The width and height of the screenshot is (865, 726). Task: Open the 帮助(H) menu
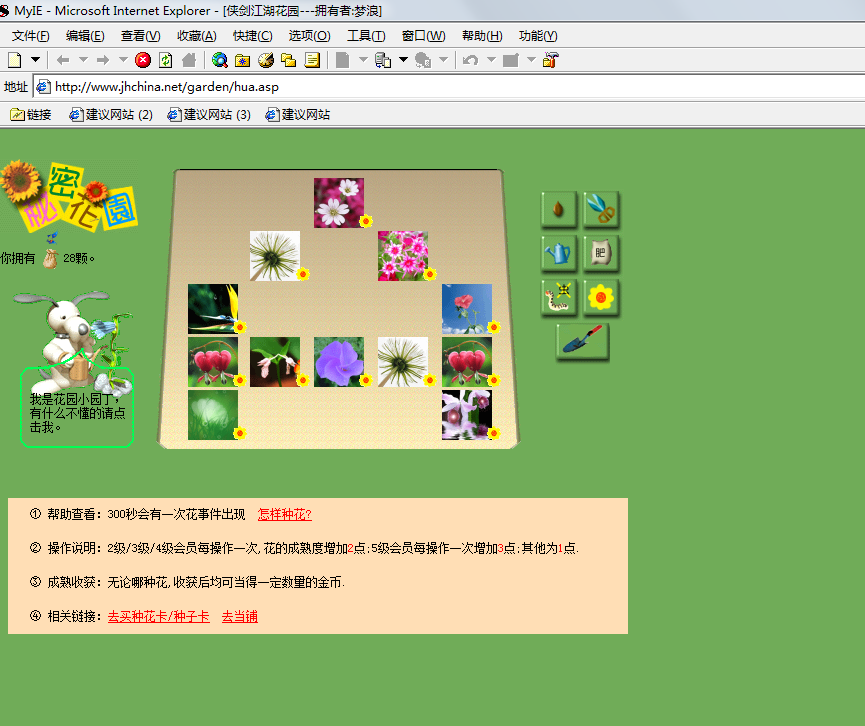(x=482, y=36)
